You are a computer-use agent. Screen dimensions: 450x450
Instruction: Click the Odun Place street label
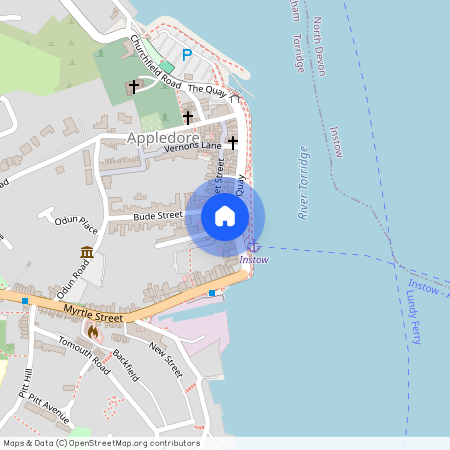tap(77, 225)
